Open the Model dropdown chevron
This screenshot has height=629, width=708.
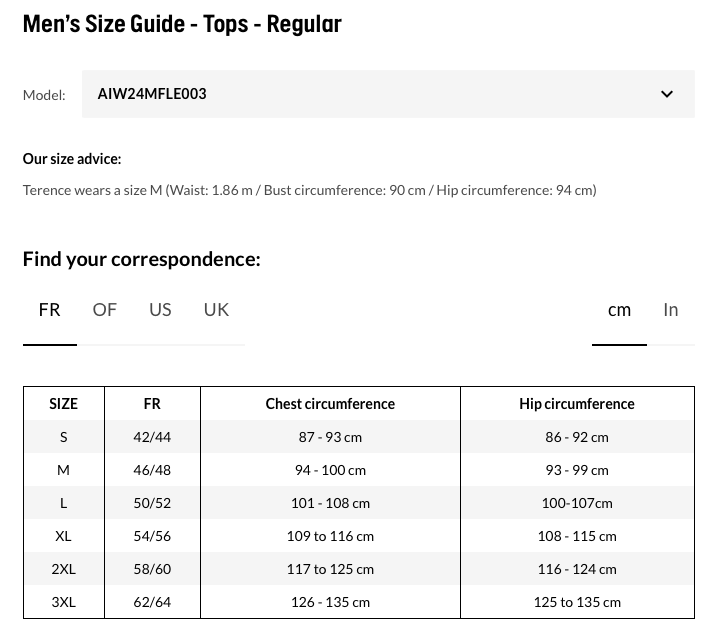tap(666, 94)
